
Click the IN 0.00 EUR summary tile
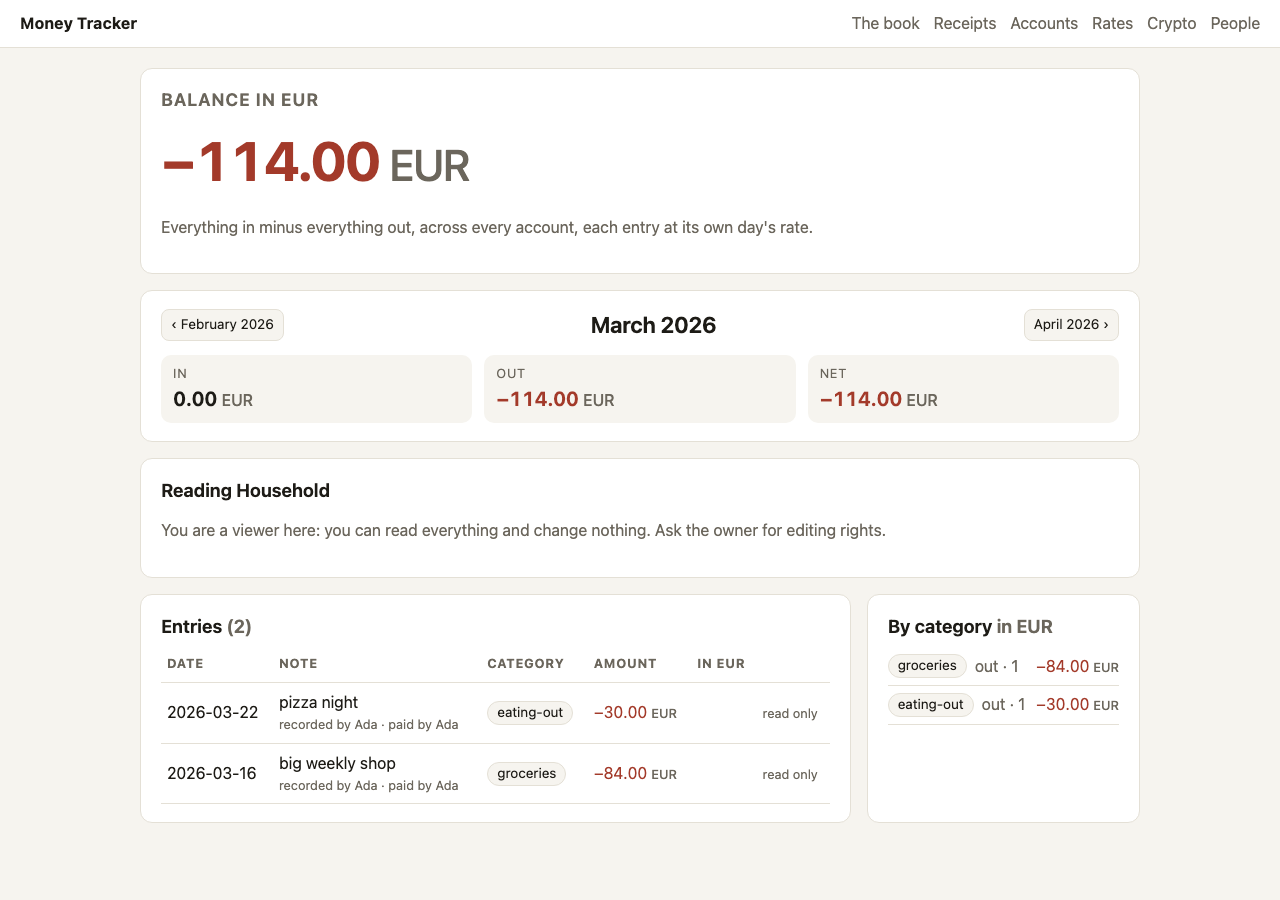(x=316, y=389)
